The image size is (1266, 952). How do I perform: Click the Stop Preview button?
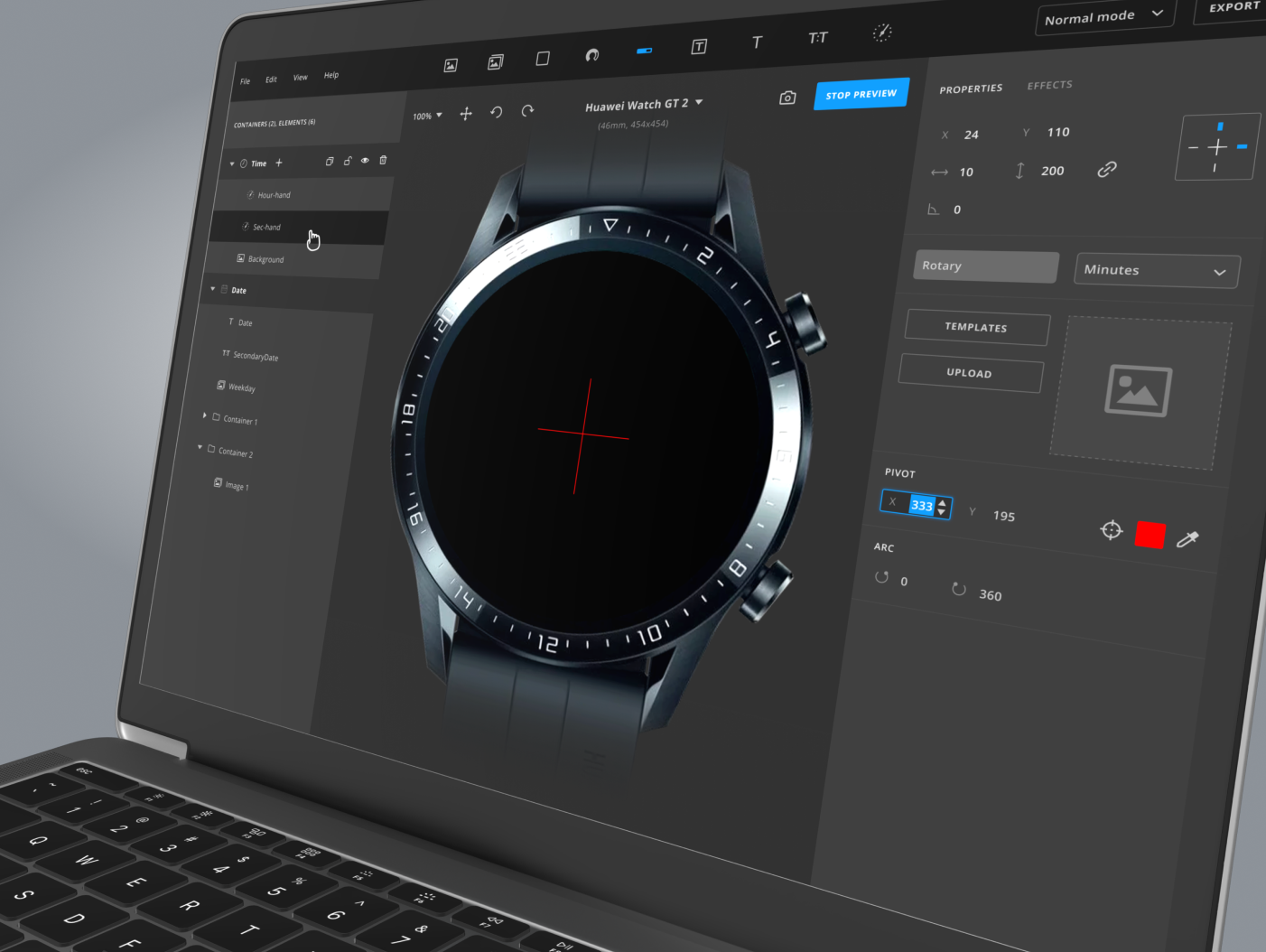tap(861, 95)
